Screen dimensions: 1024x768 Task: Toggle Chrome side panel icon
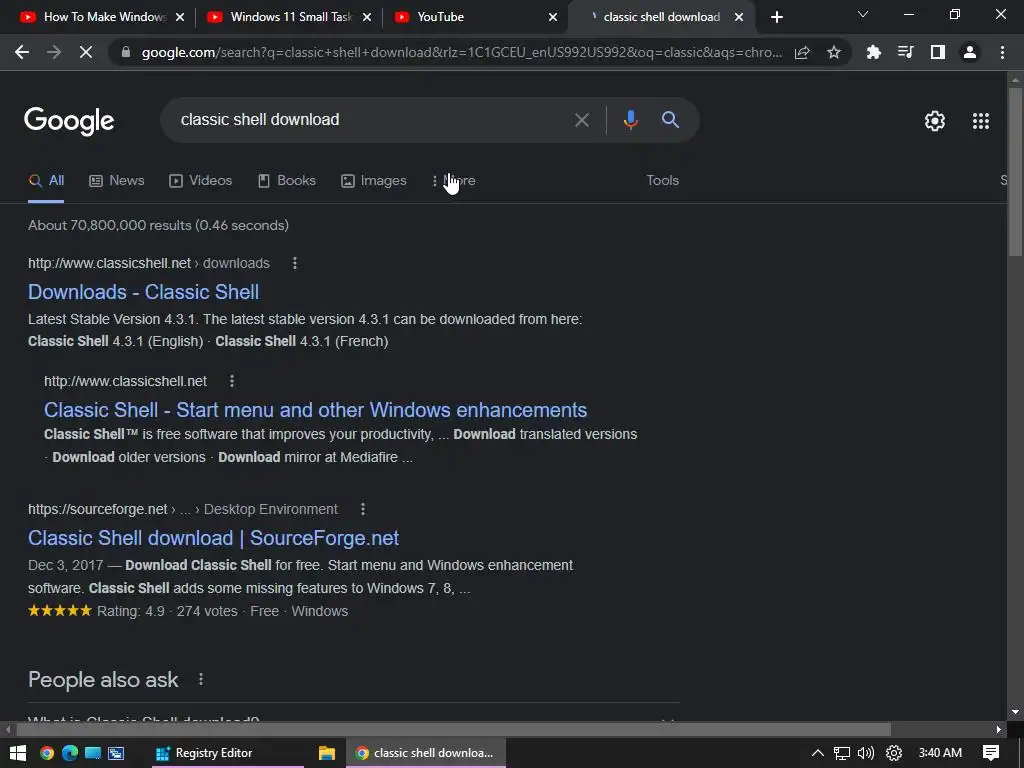(x=937, y=52)
